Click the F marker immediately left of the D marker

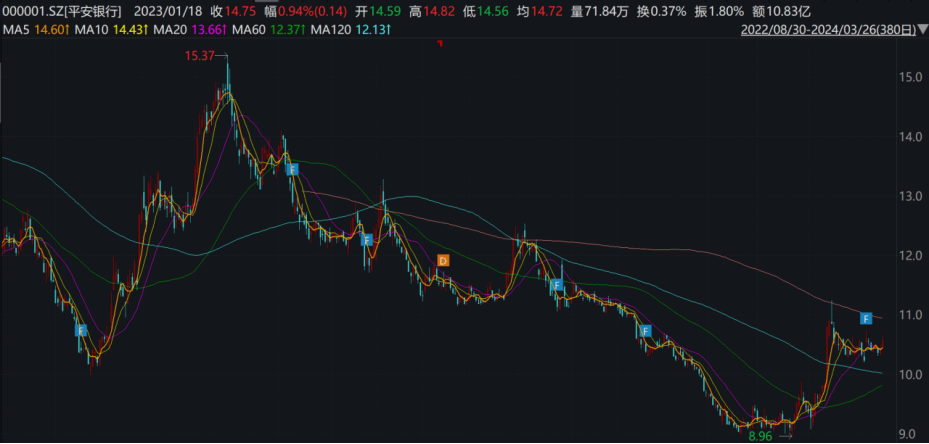coord(367,240)
